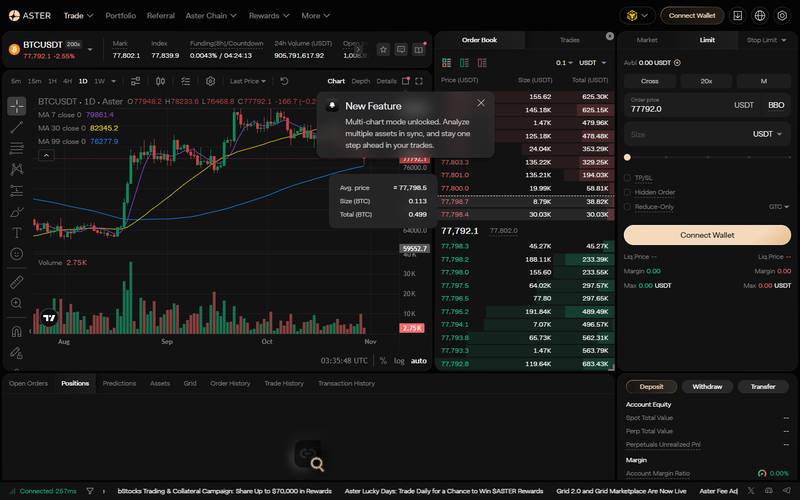Open header settings hexagon icon
Screen dimensions: 800x500
(782, 16)
